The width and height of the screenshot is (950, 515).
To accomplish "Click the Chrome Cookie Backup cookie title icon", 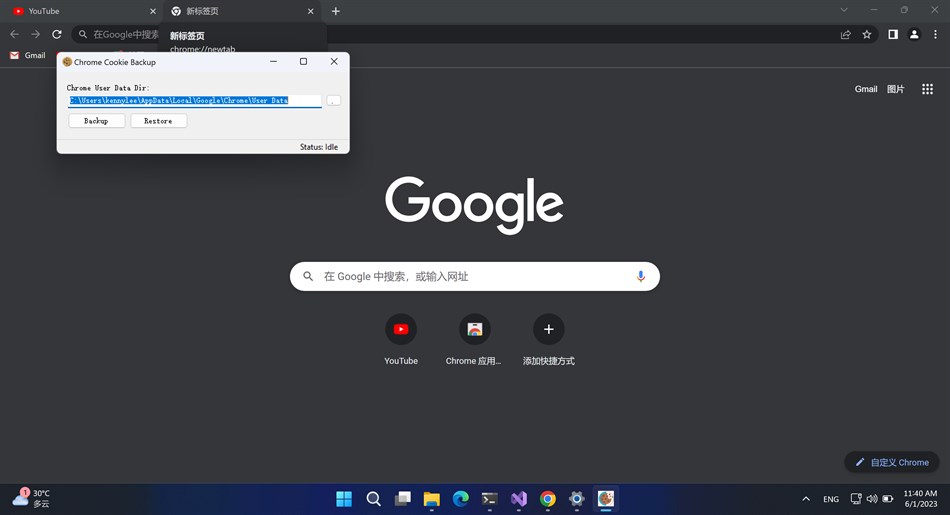I will (x=67, y=62).
